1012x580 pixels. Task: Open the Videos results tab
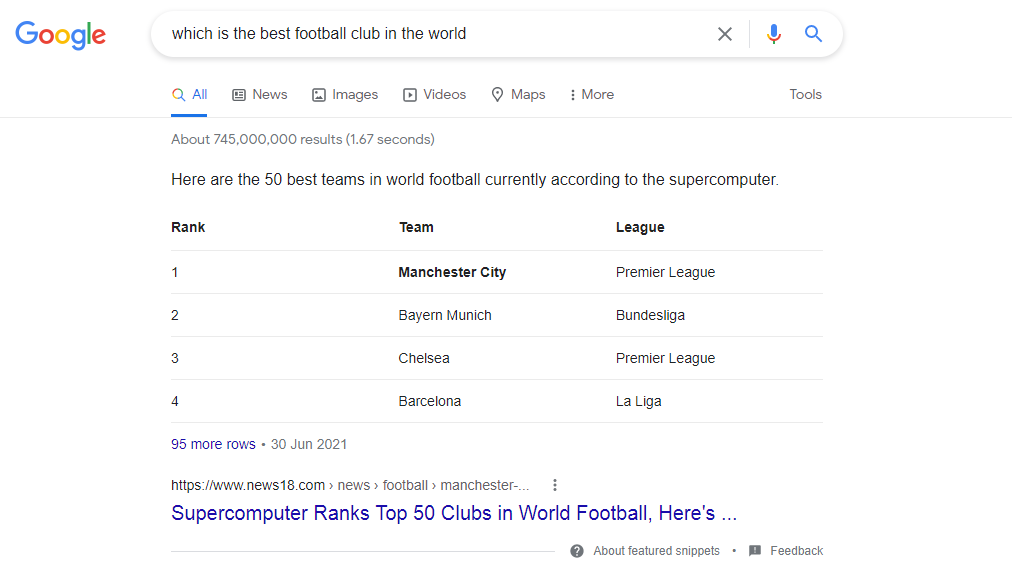(x=435, y=94)
